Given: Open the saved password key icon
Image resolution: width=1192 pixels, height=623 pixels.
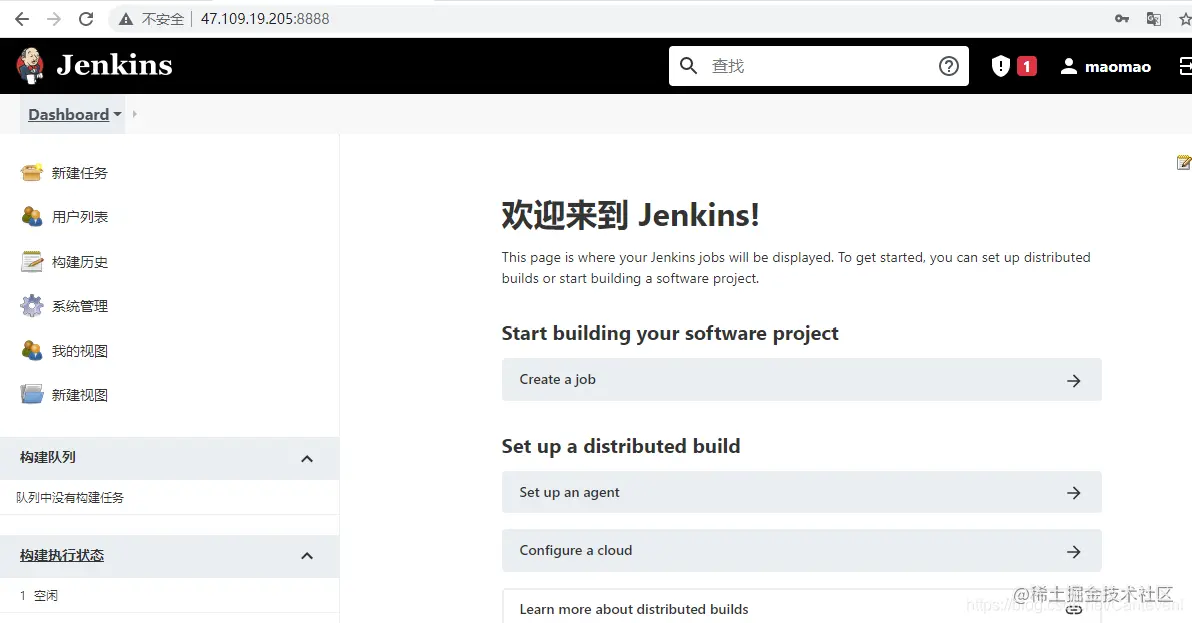Looking at the screenshot, I should [1122, 19].
